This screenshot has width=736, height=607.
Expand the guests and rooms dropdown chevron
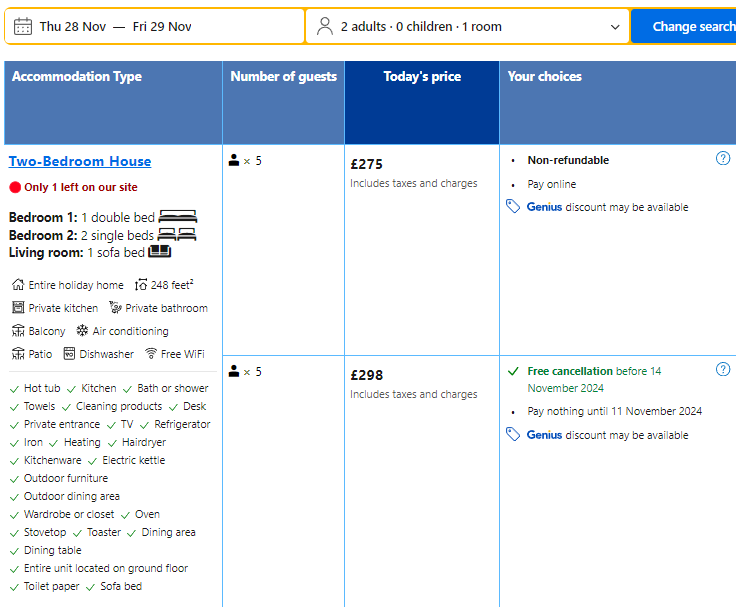tap(615, 27)
